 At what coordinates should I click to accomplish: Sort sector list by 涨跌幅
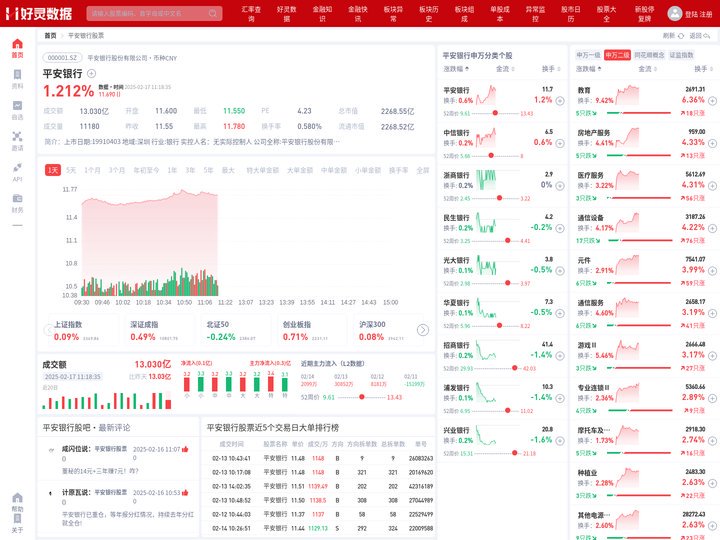[x=589, y=69]
